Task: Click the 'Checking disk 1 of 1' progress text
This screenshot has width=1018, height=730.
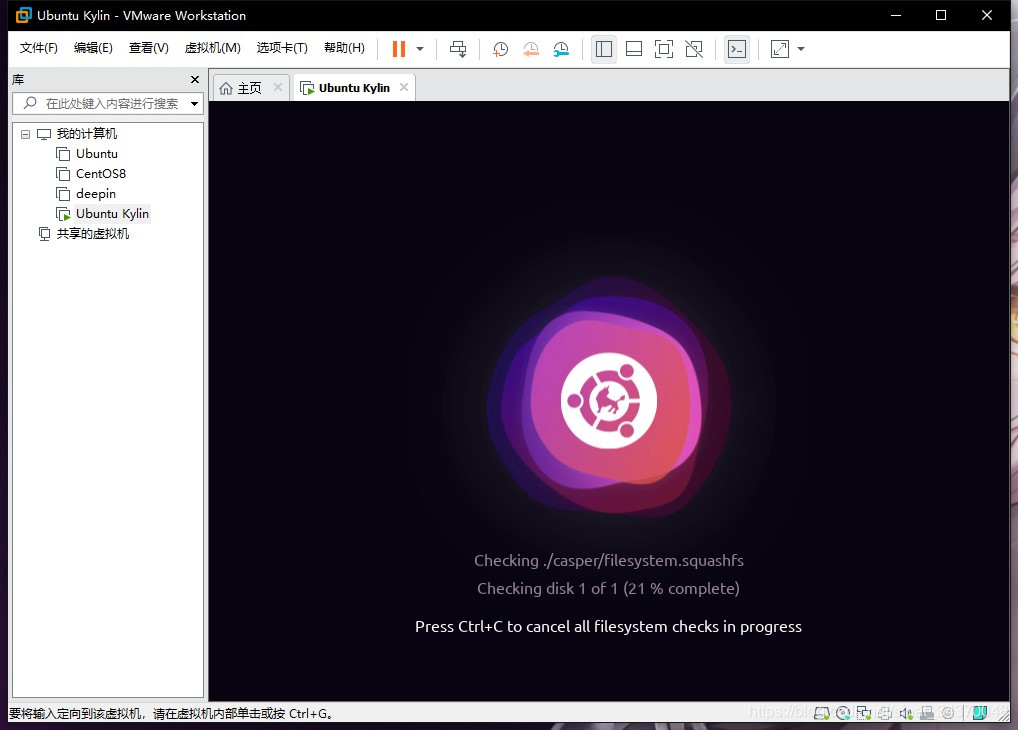Action: 608,588
